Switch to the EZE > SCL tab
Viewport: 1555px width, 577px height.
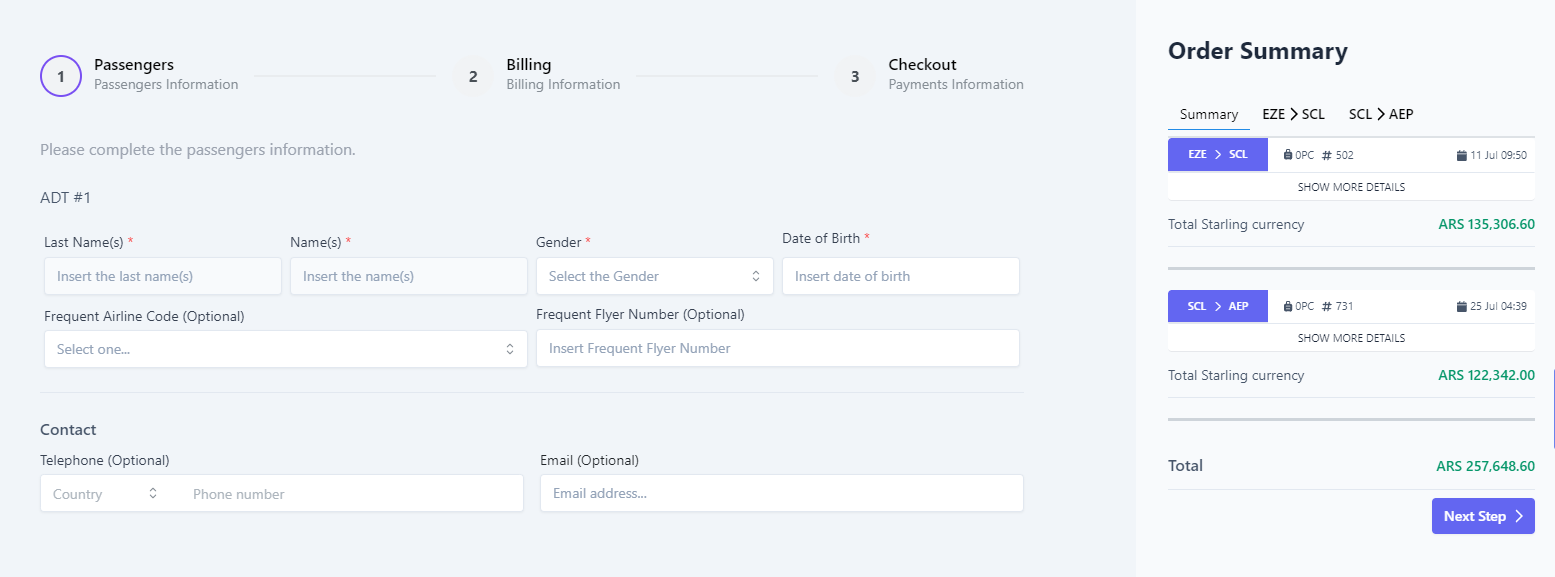(x=1293, y=115)
